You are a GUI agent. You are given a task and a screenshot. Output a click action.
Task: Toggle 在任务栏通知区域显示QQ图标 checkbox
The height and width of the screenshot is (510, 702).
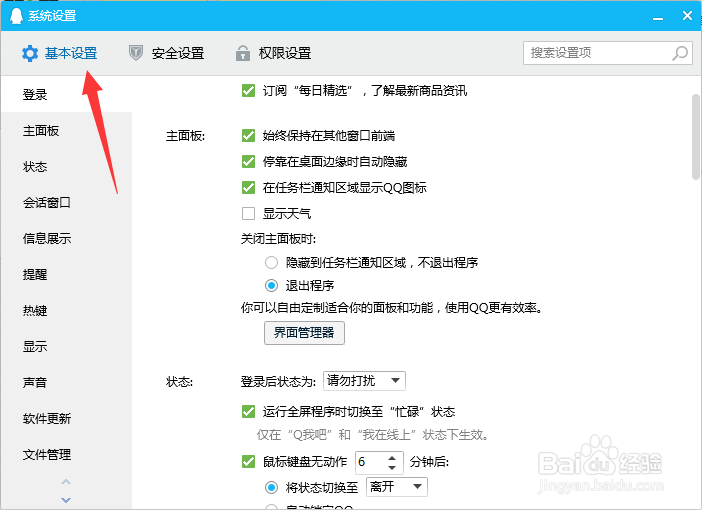248,187
